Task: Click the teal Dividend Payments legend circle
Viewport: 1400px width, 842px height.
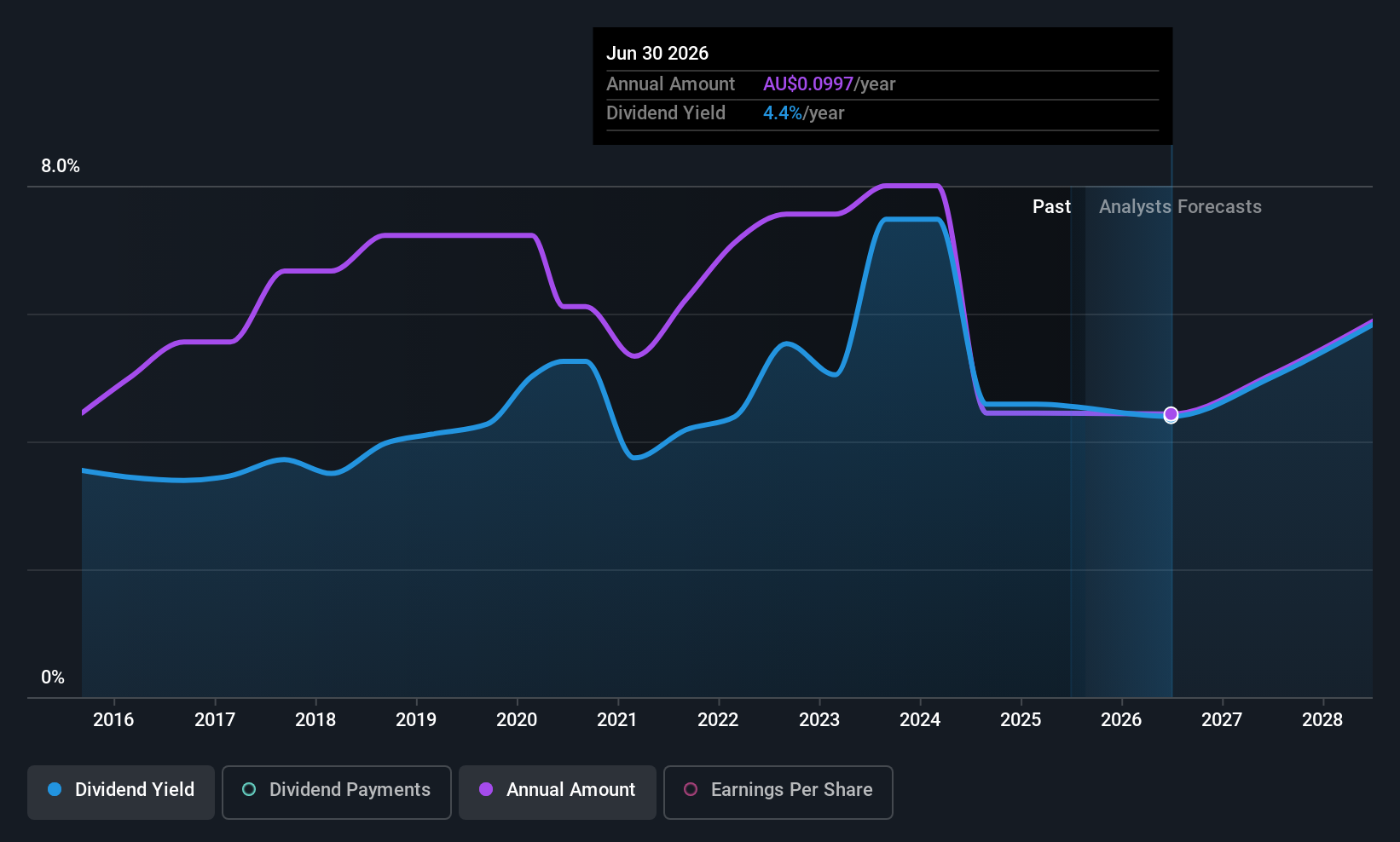Action: click(x=249, y=789)
